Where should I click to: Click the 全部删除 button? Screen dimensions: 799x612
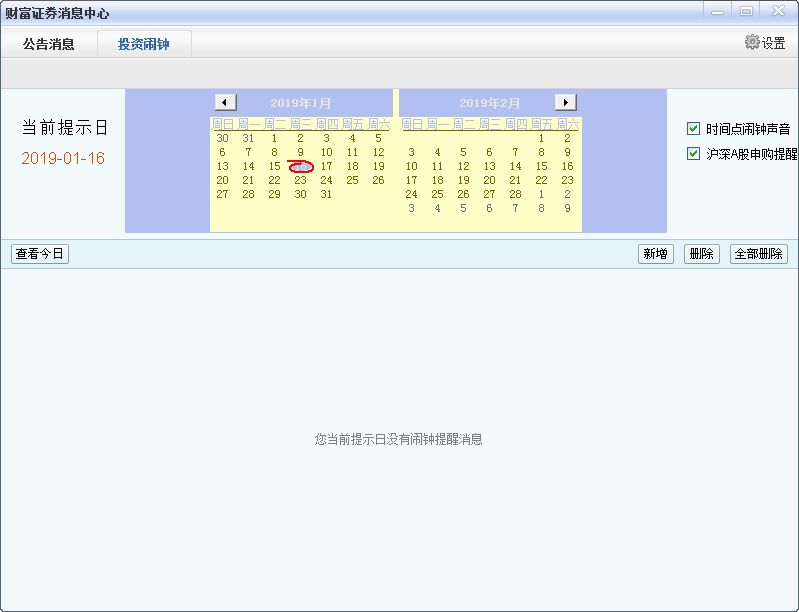(758, 254)
